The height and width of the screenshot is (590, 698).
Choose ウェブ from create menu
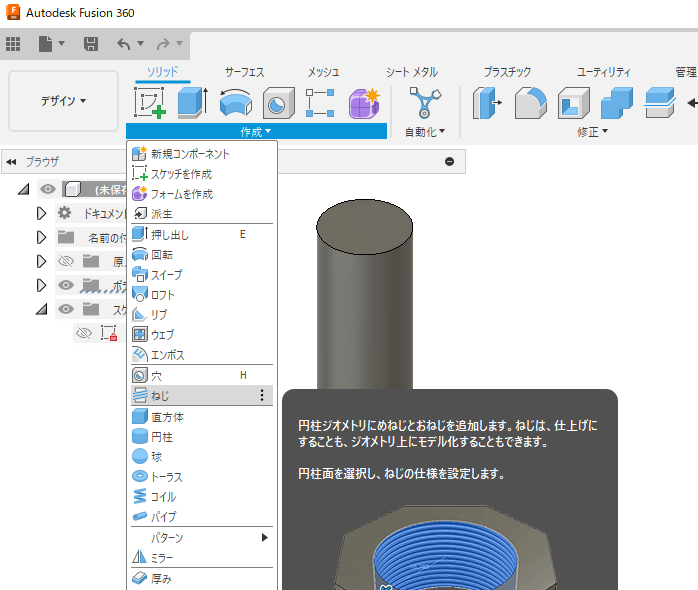(x=202, y=335)
